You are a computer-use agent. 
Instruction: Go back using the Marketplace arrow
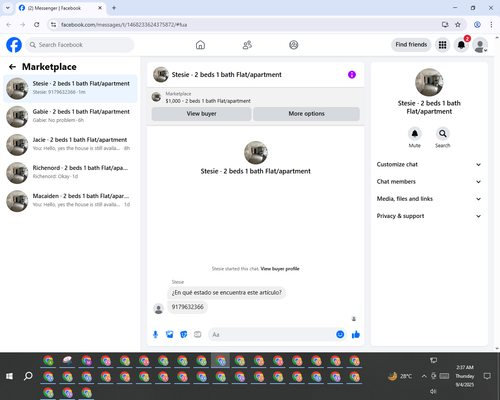(12, 67)
